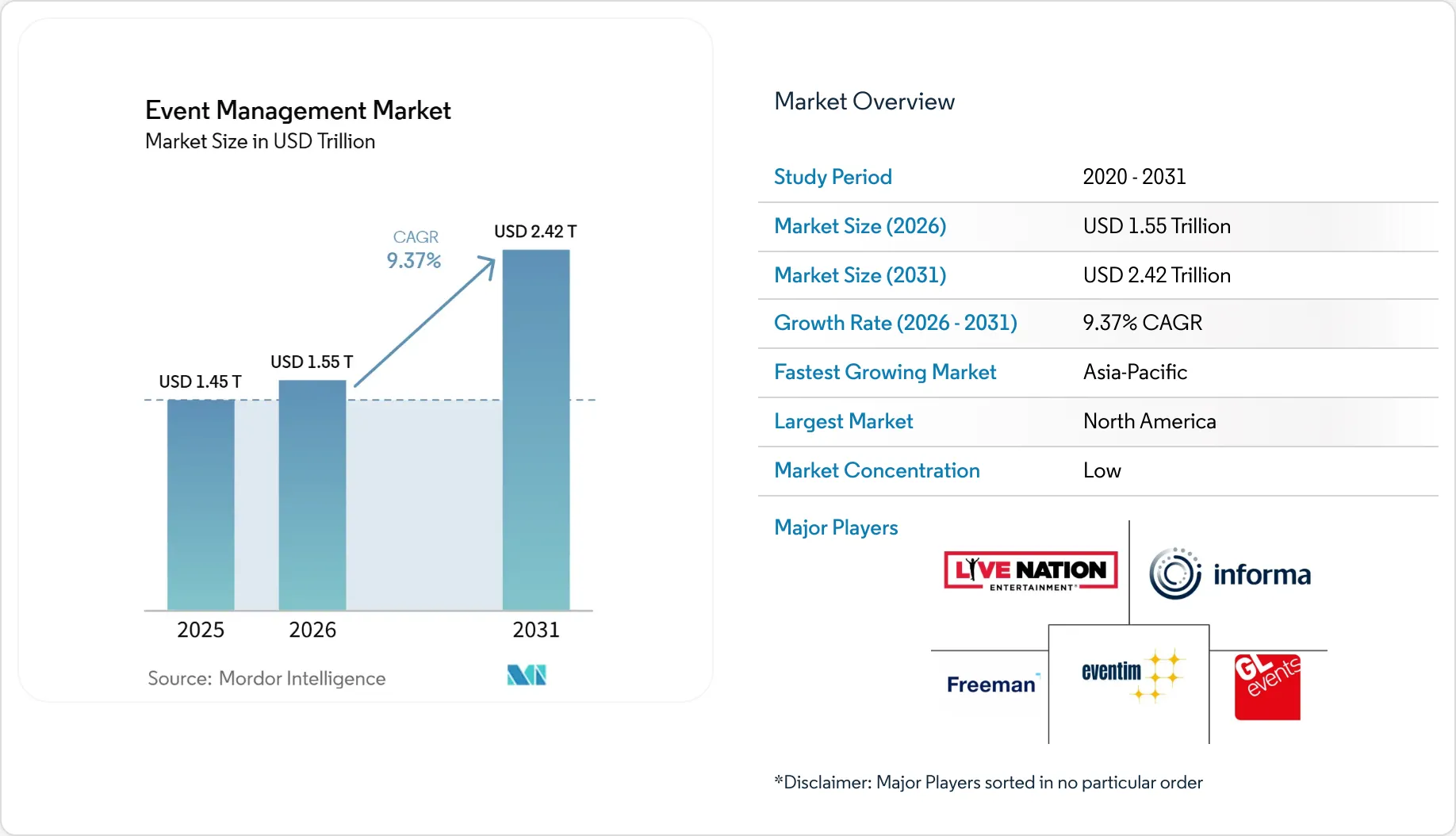
Task: Click the CAGR '9.37%' value in chart
Action: click(414, 260)
